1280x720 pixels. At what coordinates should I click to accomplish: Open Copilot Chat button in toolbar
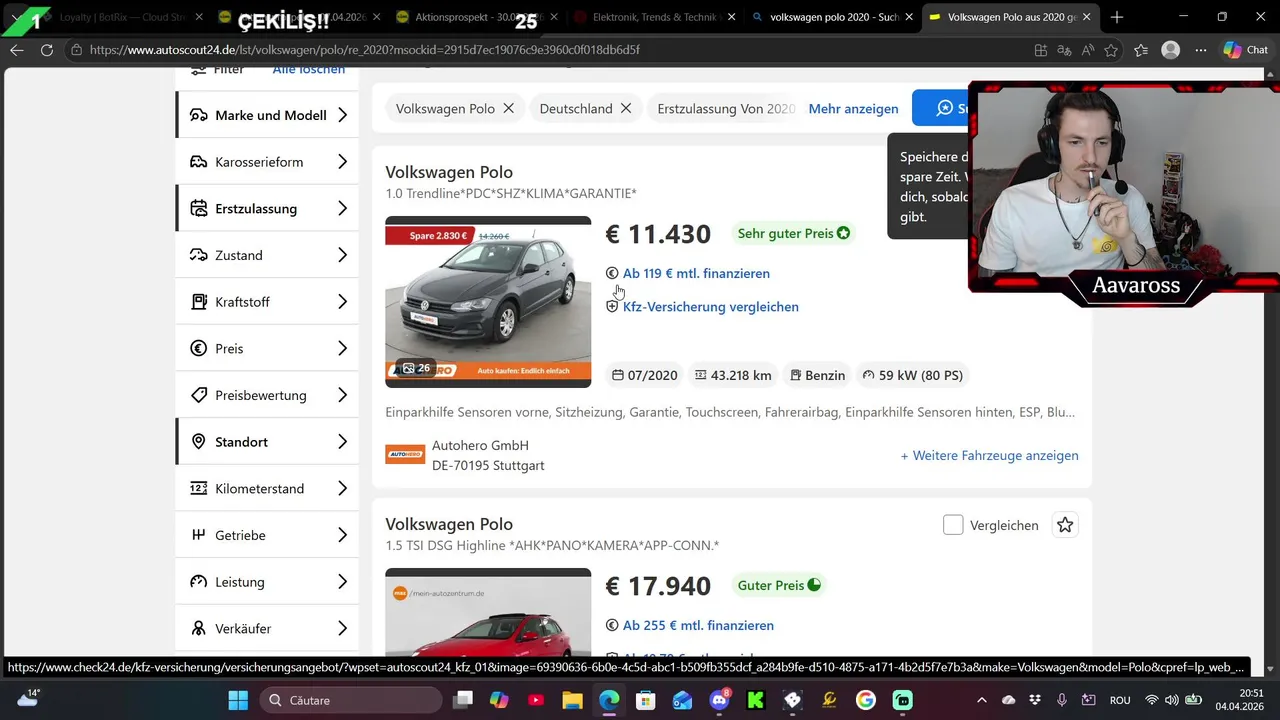(1246, 50)
